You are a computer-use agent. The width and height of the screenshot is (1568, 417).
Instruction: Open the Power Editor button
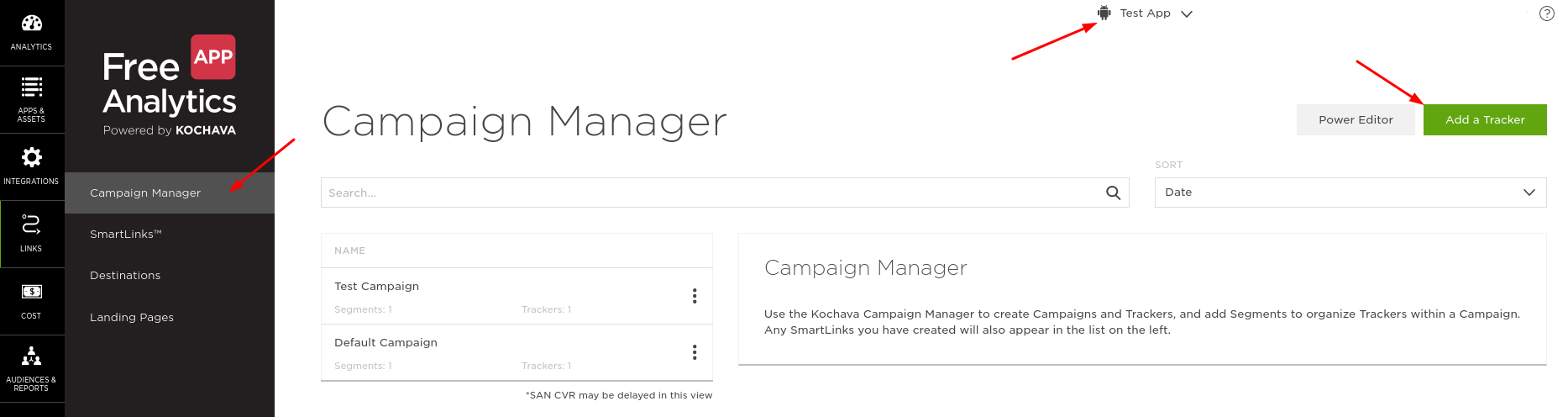(x=1355, y=120)
